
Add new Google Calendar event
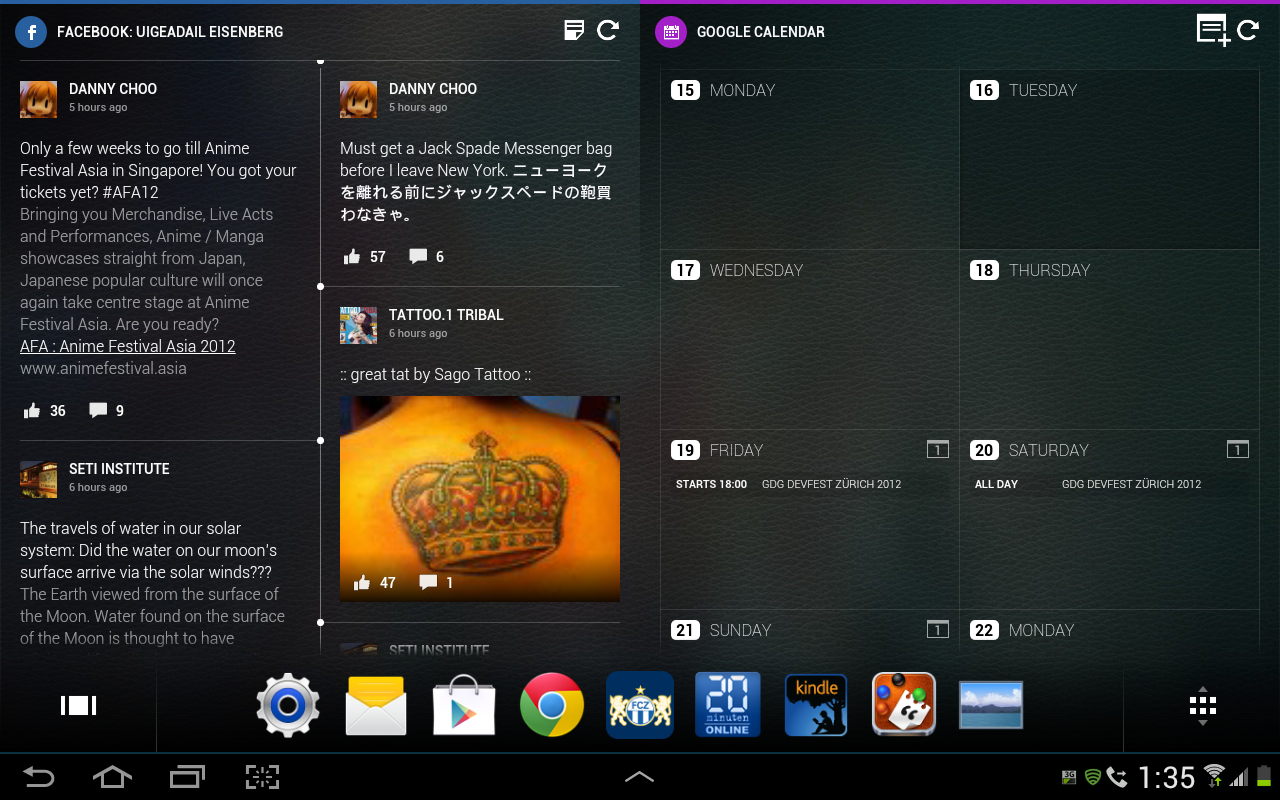point(1213,30)
